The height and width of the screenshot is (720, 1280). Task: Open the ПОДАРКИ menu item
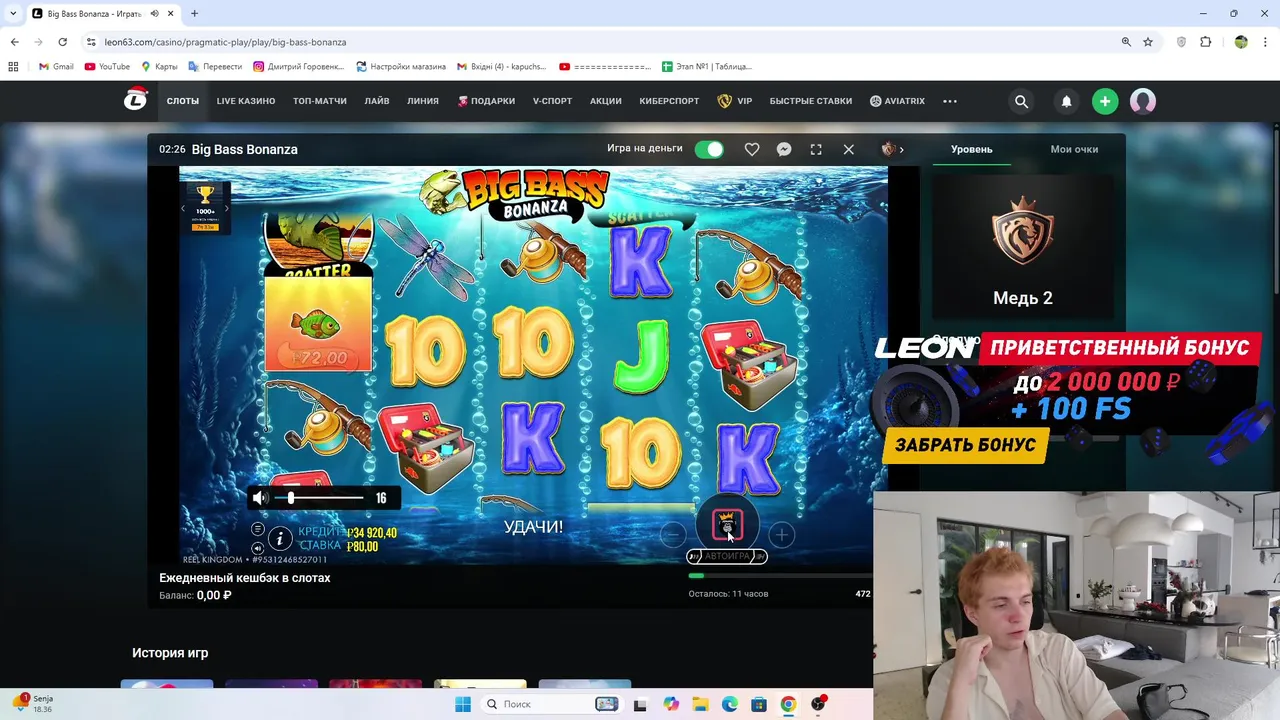486,101
